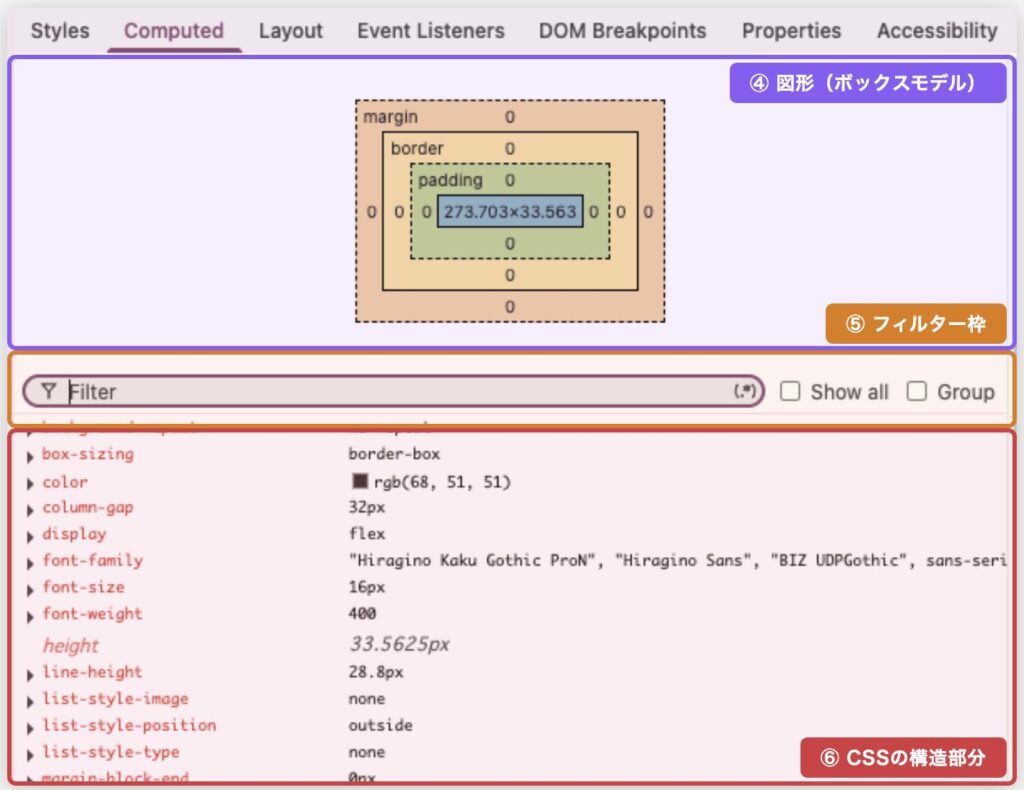The width and height of the screenshot is (1024, 790).
Task: Click the content size 273.703×33.563 box
Action: click(510, 212)
